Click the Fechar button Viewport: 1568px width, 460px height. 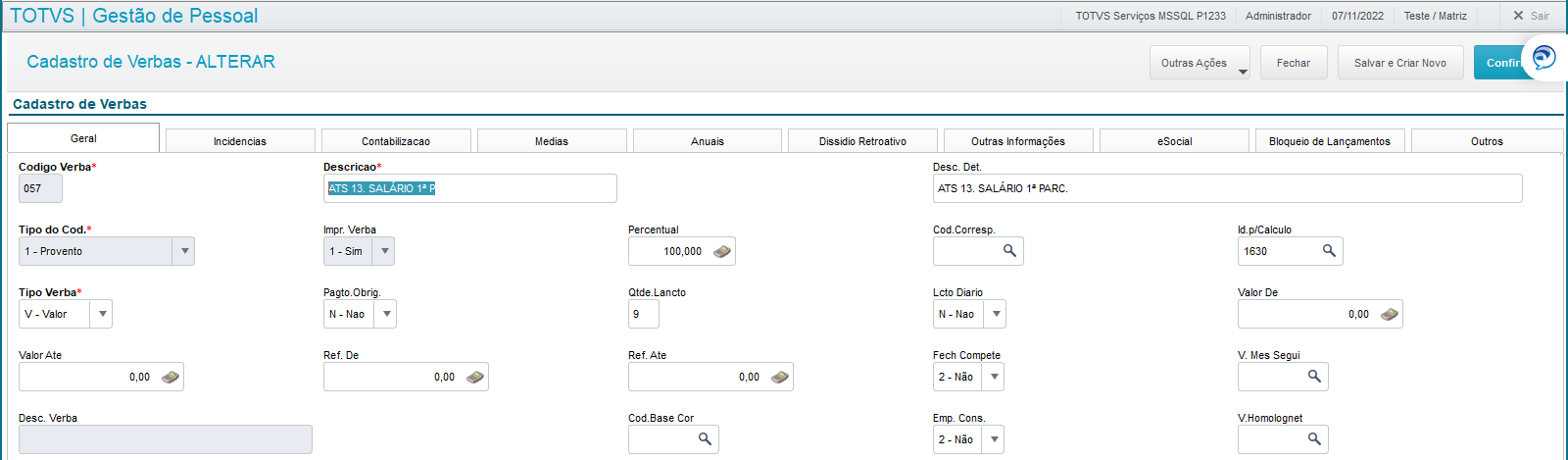click(1294, 63)
